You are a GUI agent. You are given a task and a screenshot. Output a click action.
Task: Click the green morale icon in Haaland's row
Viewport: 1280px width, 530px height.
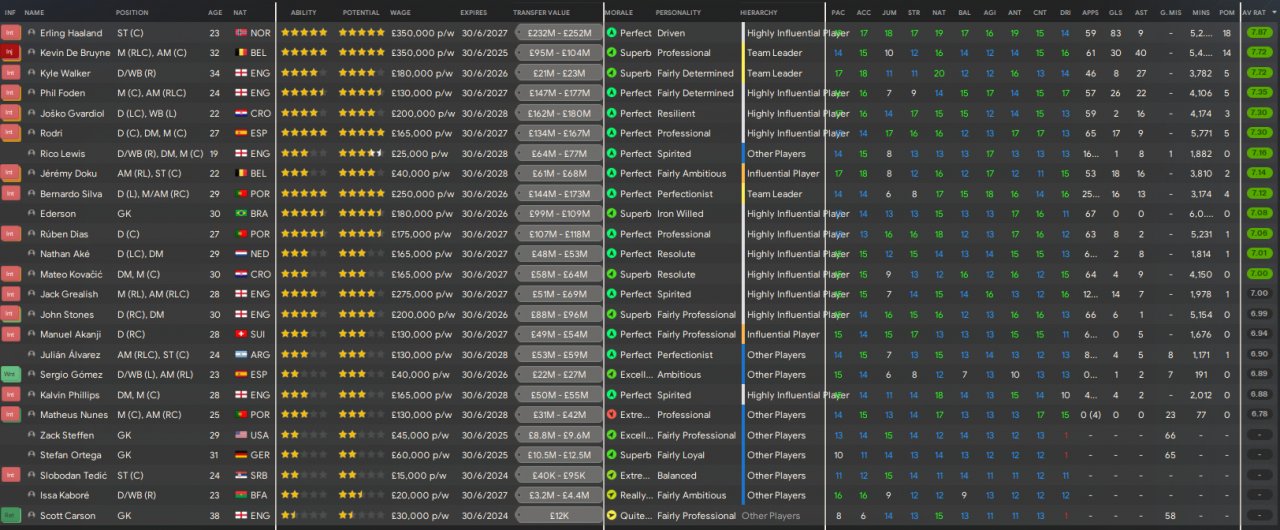point(612,33)
